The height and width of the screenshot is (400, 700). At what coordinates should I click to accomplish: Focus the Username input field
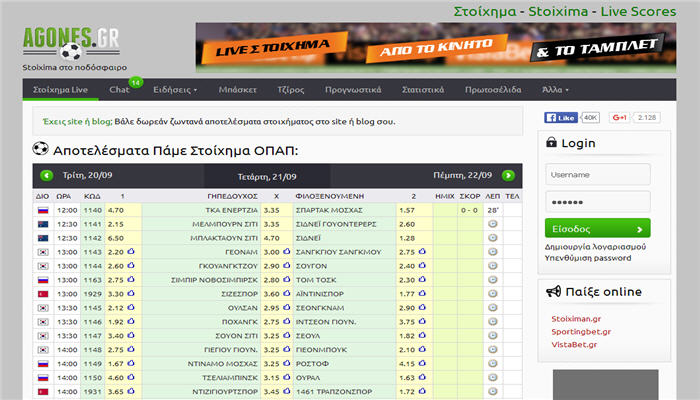[x=597, y=174]
